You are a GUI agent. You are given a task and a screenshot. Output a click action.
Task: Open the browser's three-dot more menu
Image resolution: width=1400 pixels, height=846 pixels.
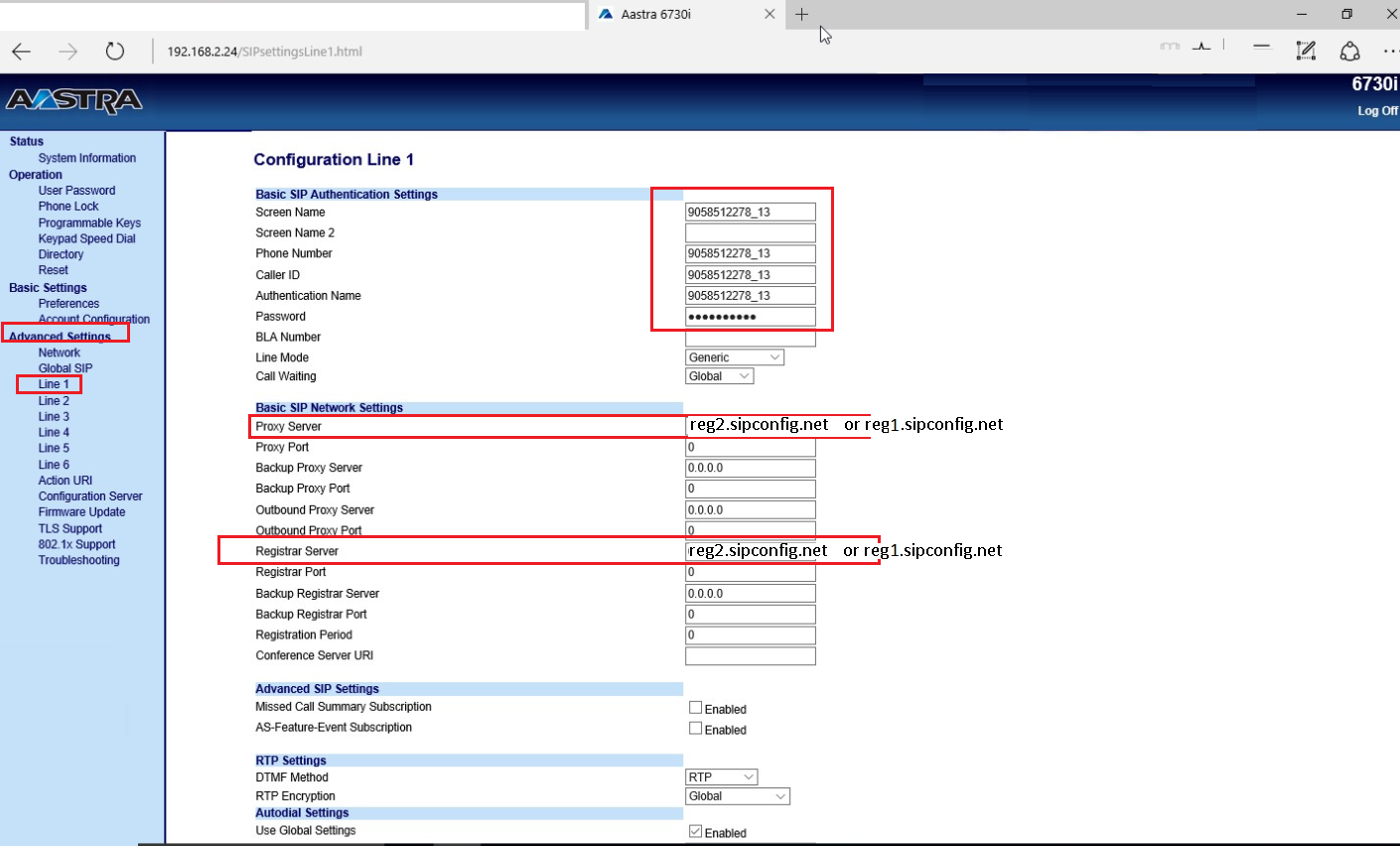coord(1389,51)
